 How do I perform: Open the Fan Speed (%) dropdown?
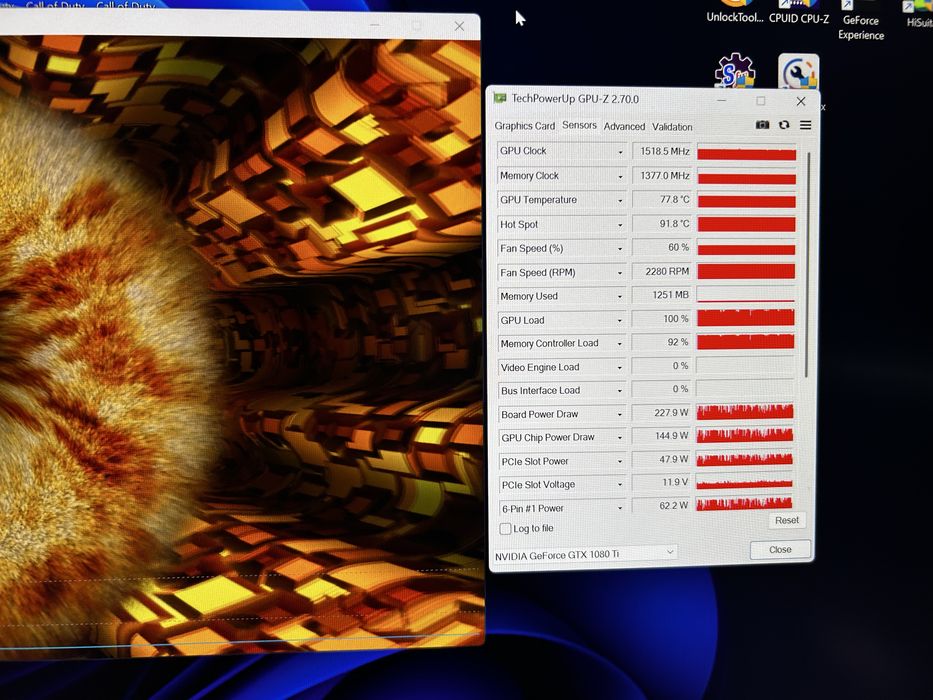(x=620, y=249)
